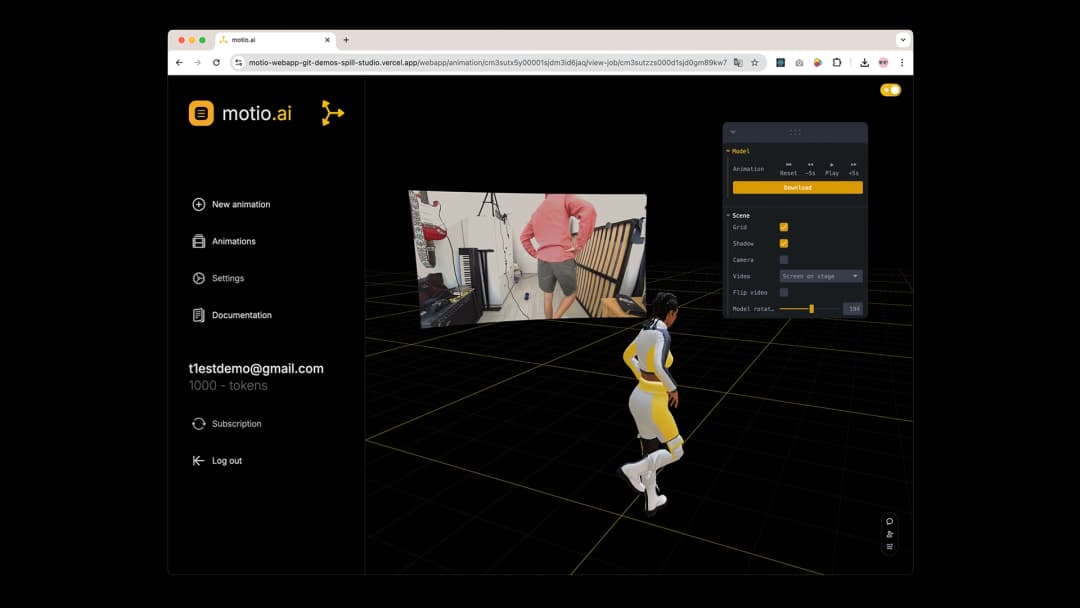Open the Video 'Screen on stage' dropdown
Viewport: 1080px width, 608px height.
(x=820, y=276)
